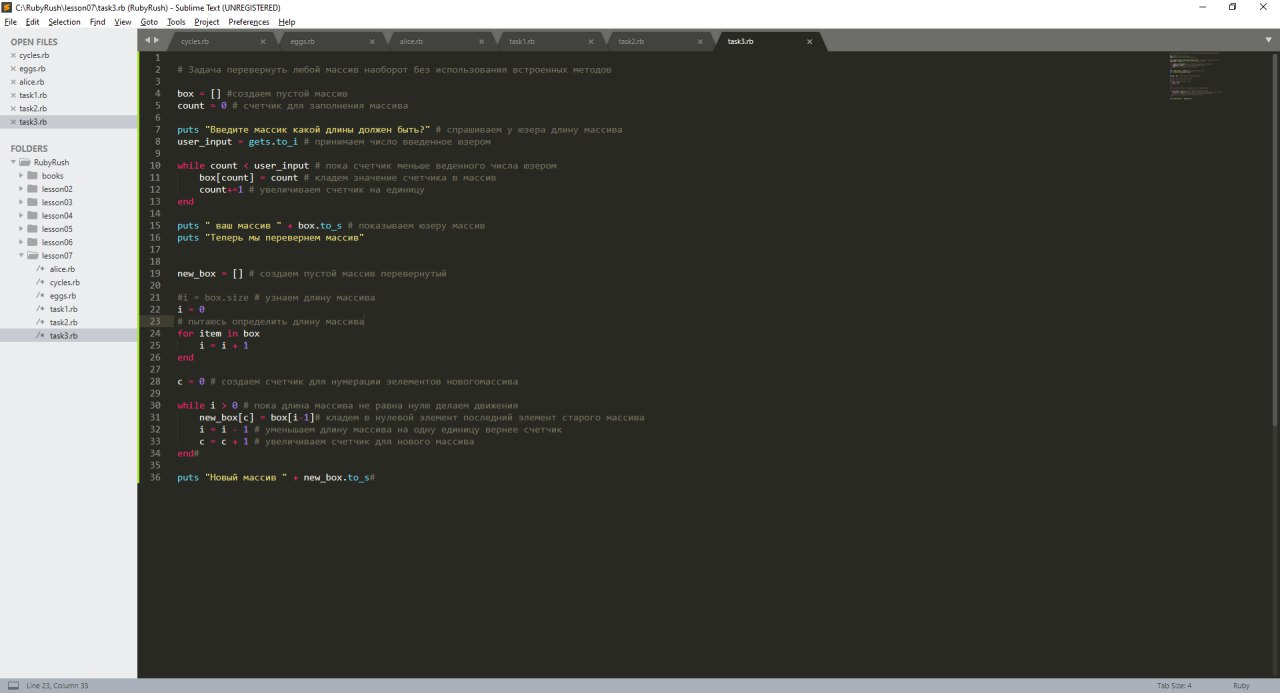Close the task1.rb tab
Viewport: 1280px width, 693px height.
tap(590, 42)
